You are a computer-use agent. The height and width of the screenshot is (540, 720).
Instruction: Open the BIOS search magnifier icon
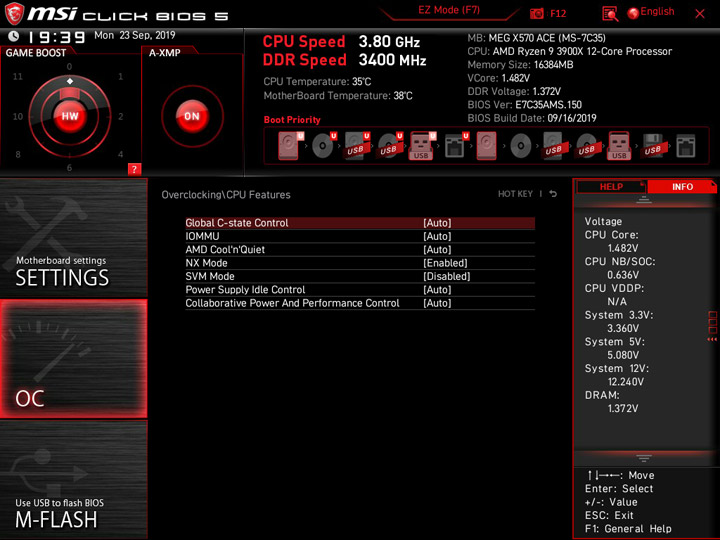pos(610,14)
